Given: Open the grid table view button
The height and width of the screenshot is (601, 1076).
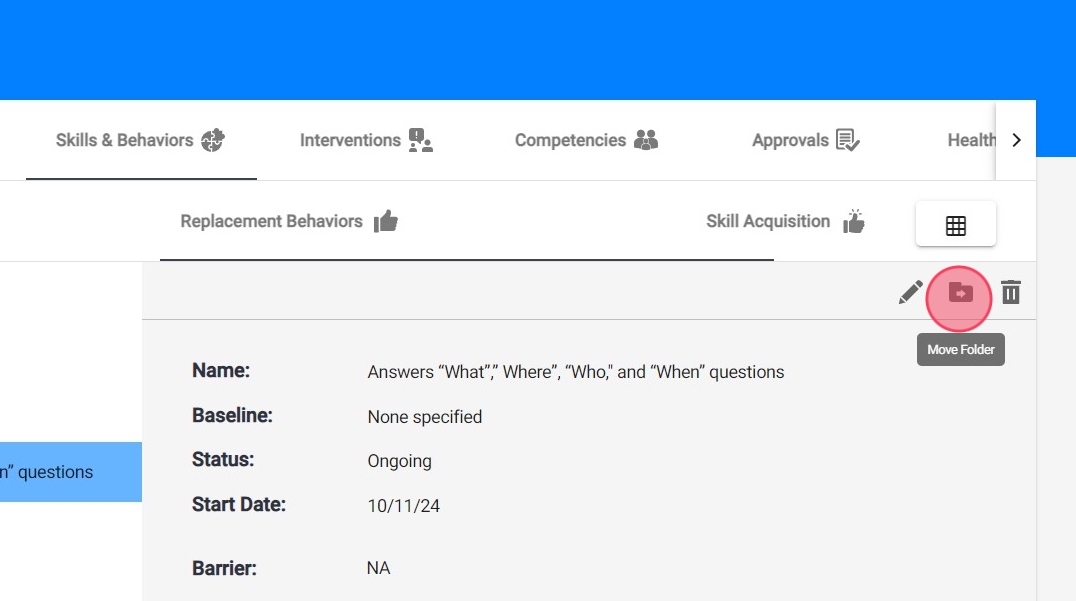Looking at the screenshot, I should pyautogui.click(x=955, y=225).
